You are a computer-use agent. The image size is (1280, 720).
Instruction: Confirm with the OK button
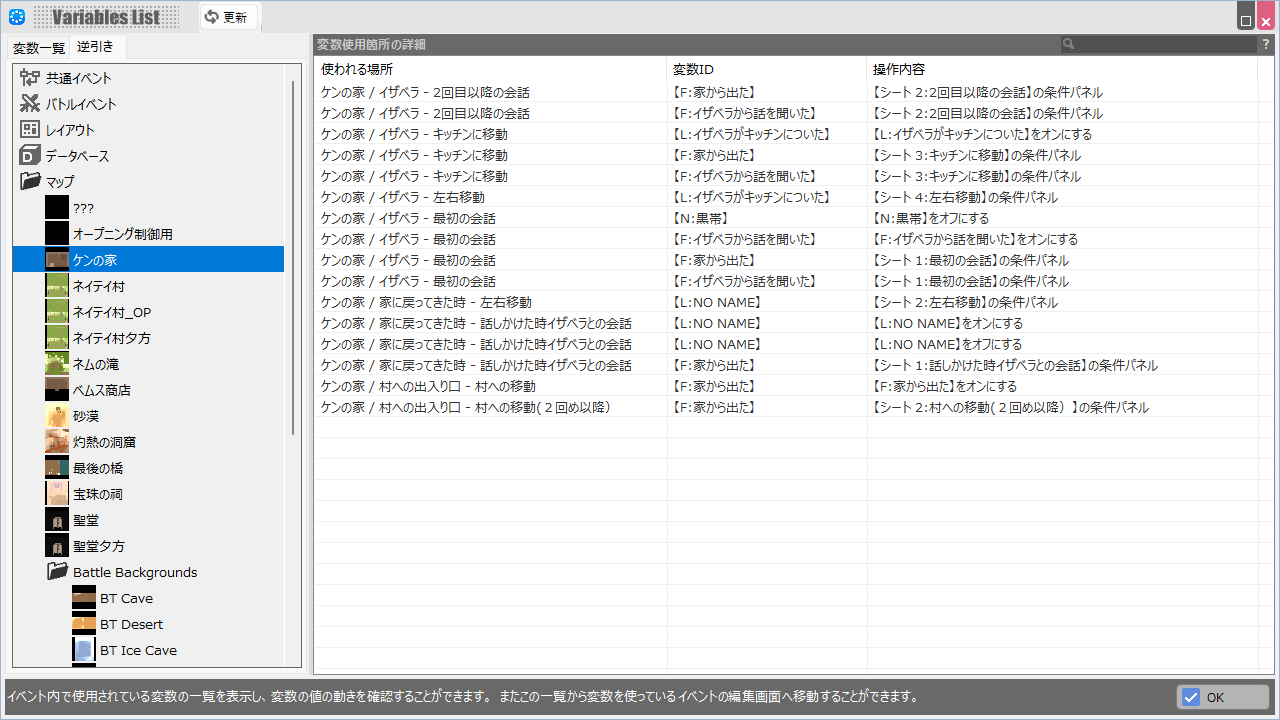pyautogui.click(x=1223, y=697)
